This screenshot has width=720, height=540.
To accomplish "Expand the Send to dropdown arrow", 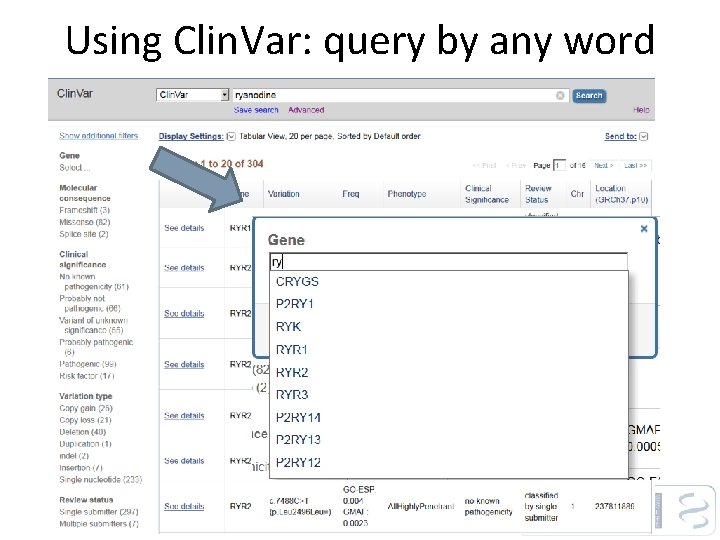I will click(x=644, y=136).
